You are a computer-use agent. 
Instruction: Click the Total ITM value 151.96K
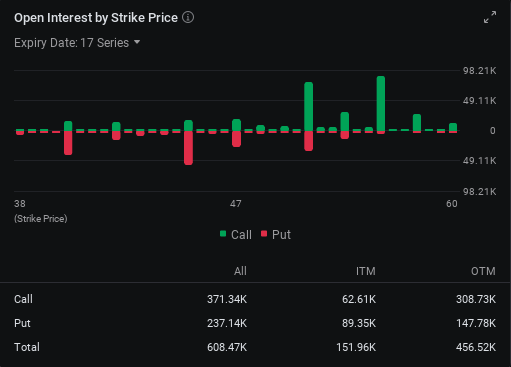356,347
